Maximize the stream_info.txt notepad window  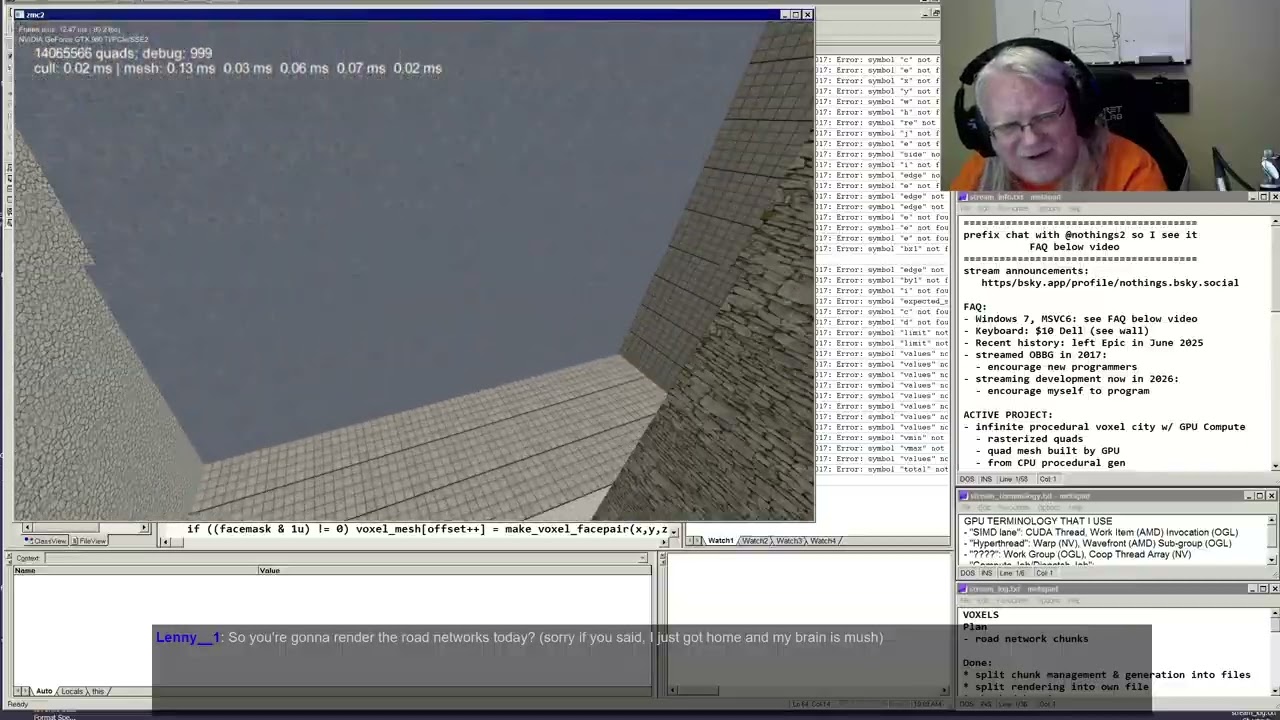coord(1262,197)
